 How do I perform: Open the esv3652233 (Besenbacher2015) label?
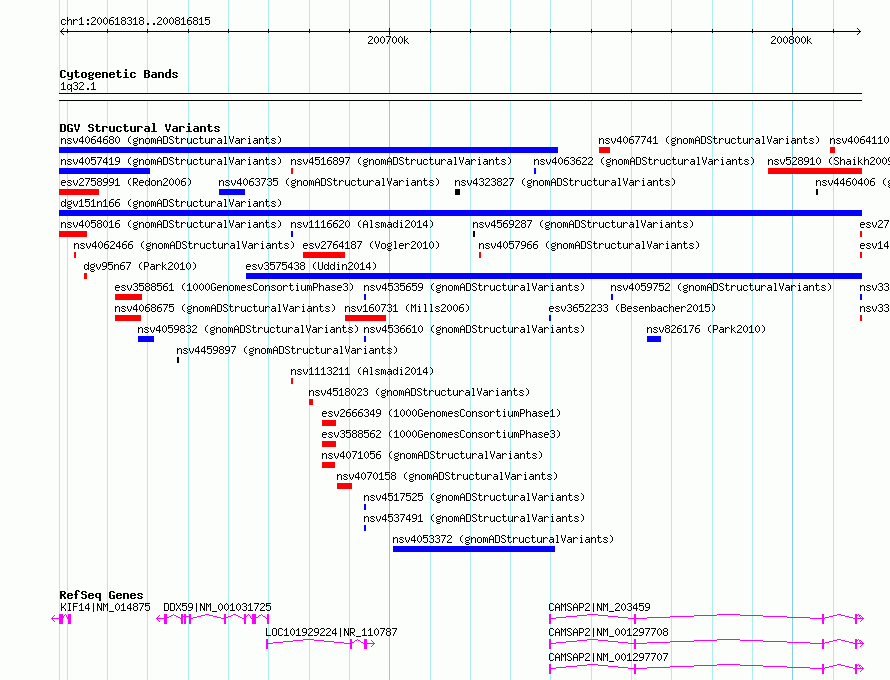[x=632, y=308]
